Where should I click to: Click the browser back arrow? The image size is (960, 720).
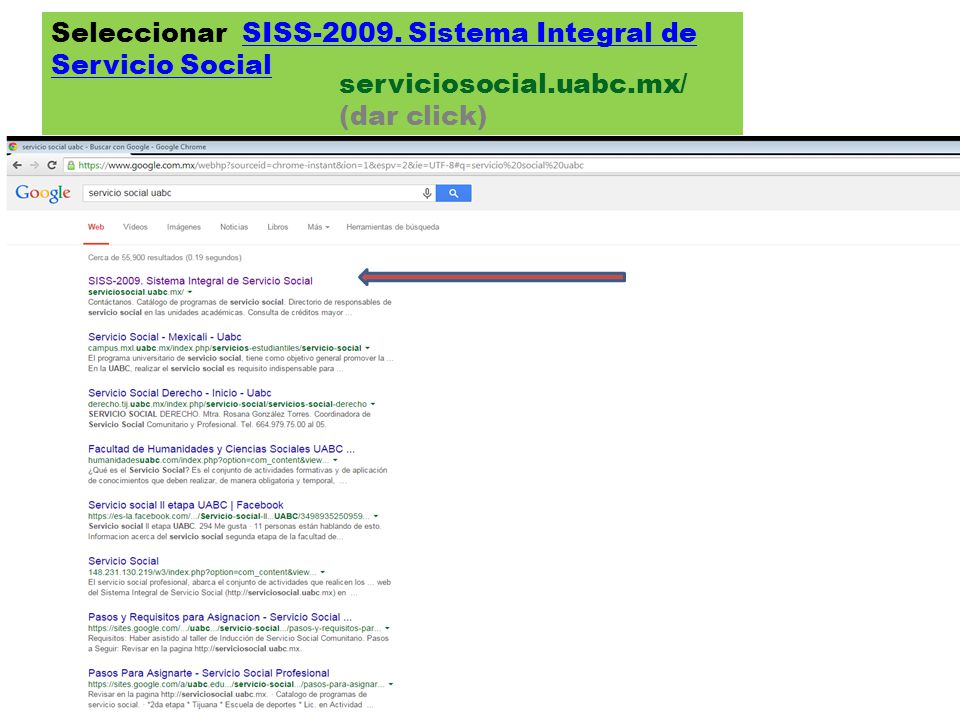tap(17, 165)
